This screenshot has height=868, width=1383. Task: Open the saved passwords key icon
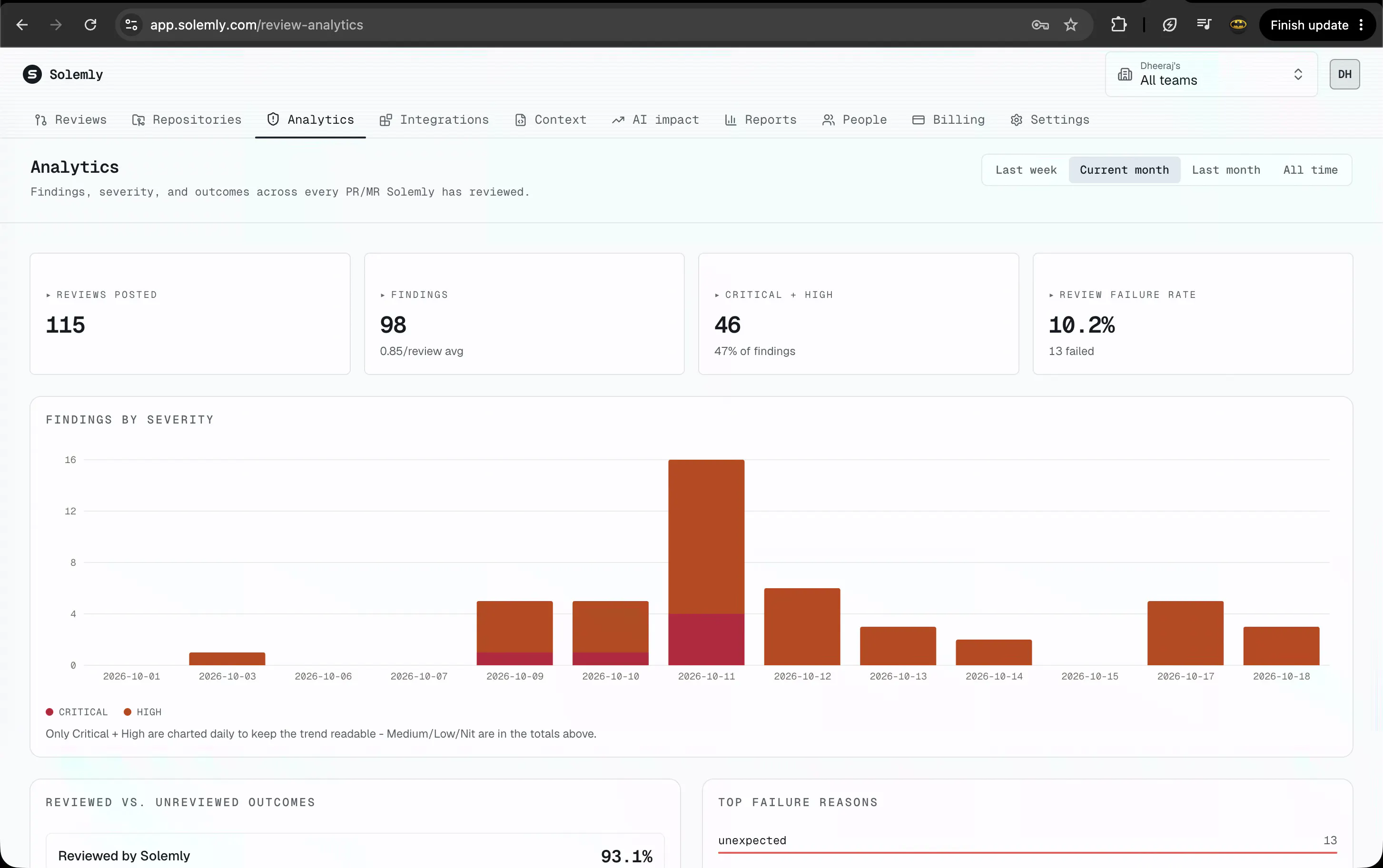(x=1040, y=25)
